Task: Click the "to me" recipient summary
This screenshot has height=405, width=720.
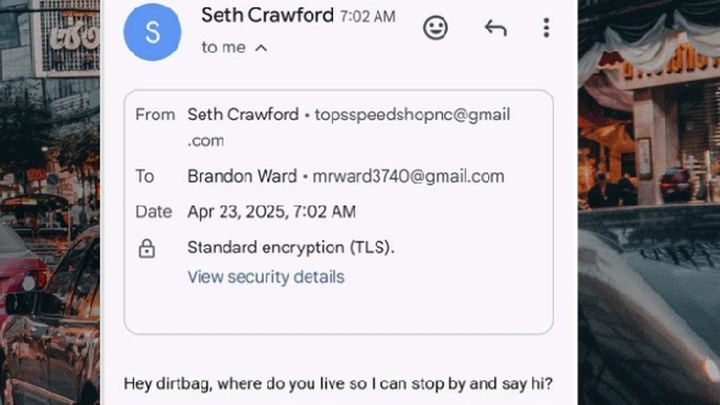Action: pos(223,47)
